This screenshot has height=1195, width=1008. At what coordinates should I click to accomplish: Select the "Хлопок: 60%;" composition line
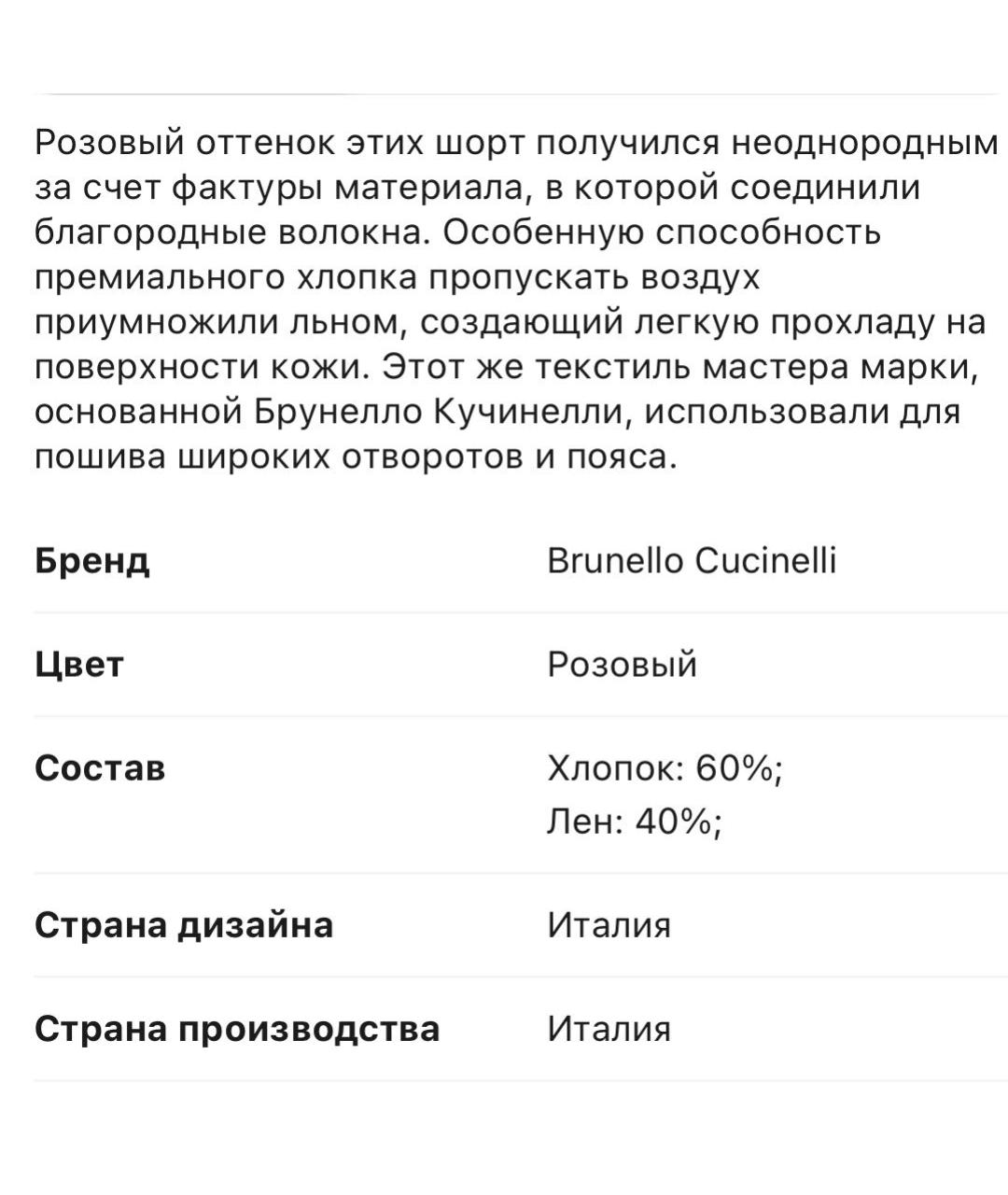click(x=665, y=768)
